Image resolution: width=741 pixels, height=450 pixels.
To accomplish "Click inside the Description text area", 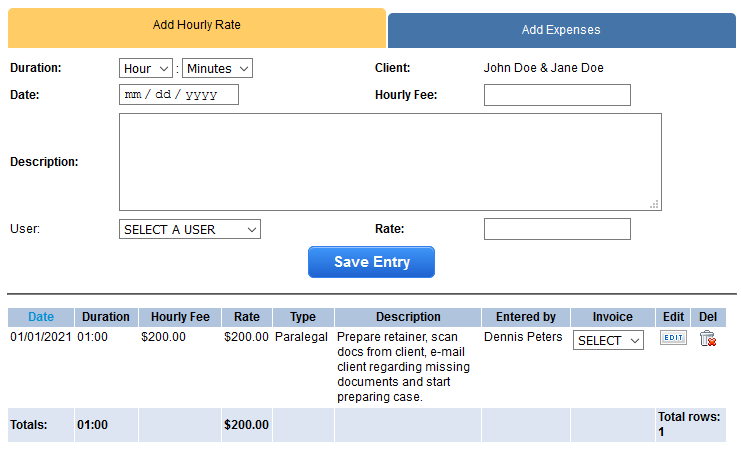I will click(389, 161).
